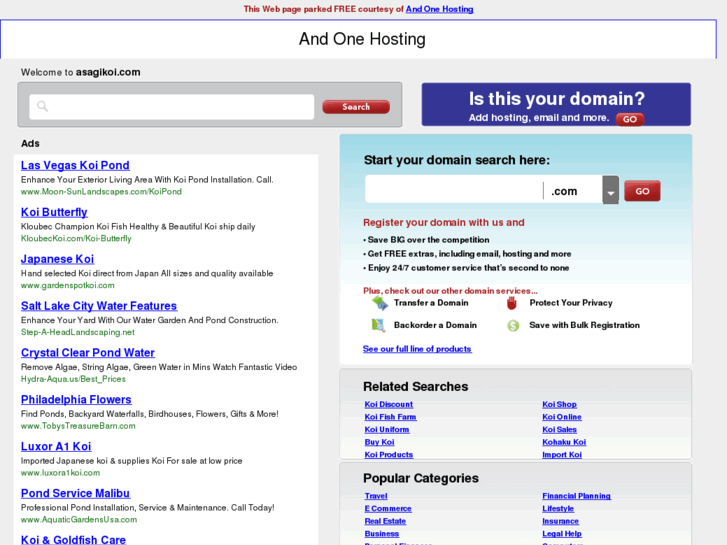Click the And One Hosting page header
Image resolution: width=727 pixels, height=545 pixels.
click(362, 39)
